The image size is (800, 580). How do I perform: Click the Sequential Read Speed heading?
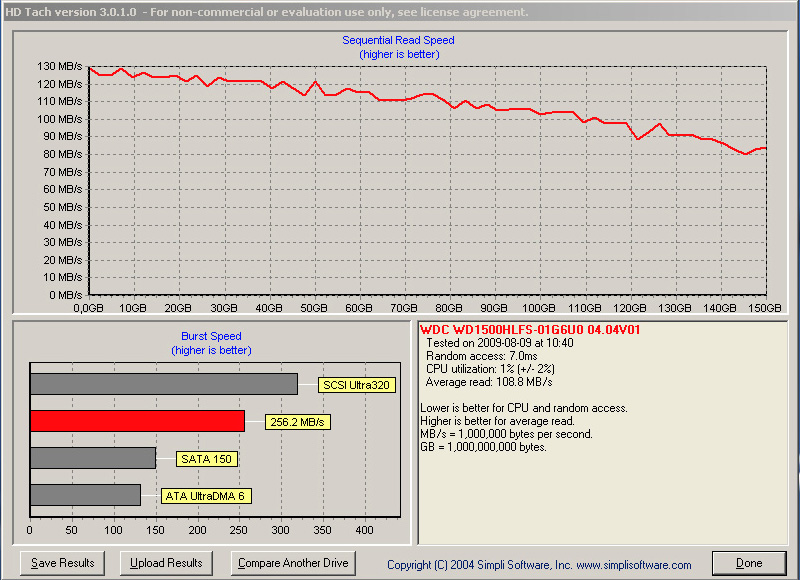coord(398,40)
